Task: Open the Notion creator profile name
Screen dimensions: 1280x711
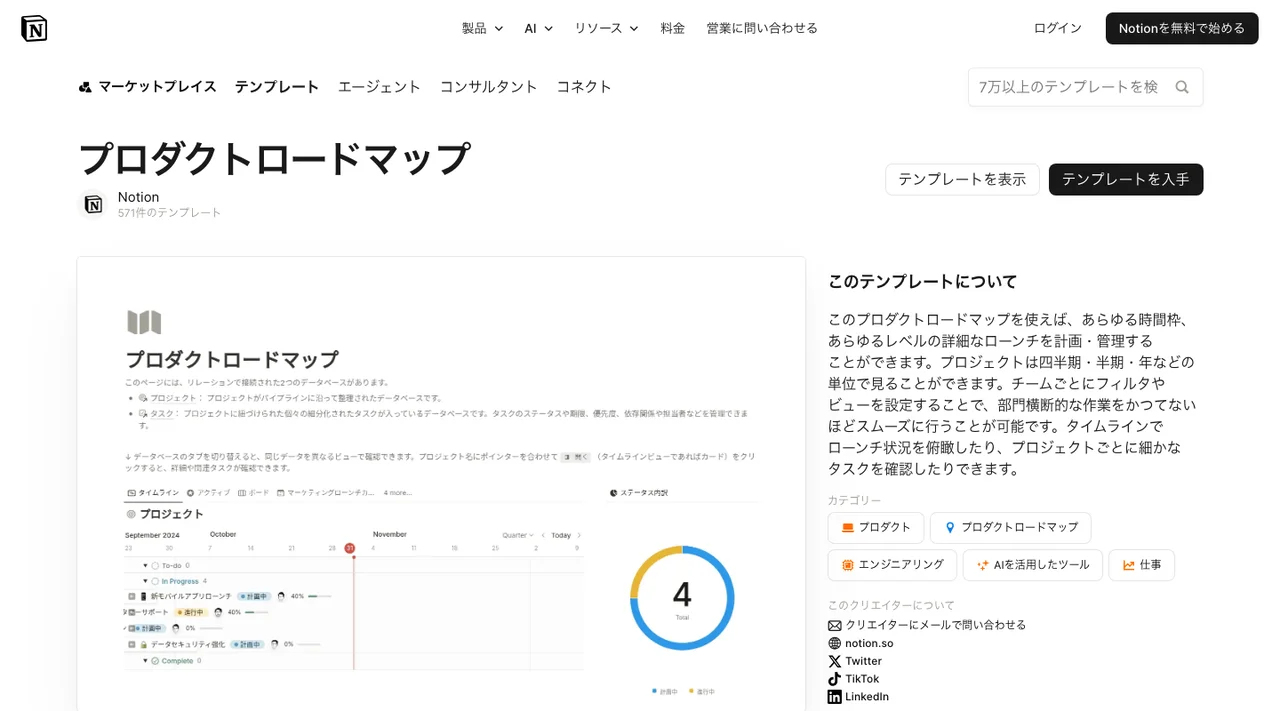Action: coord(139,197)
